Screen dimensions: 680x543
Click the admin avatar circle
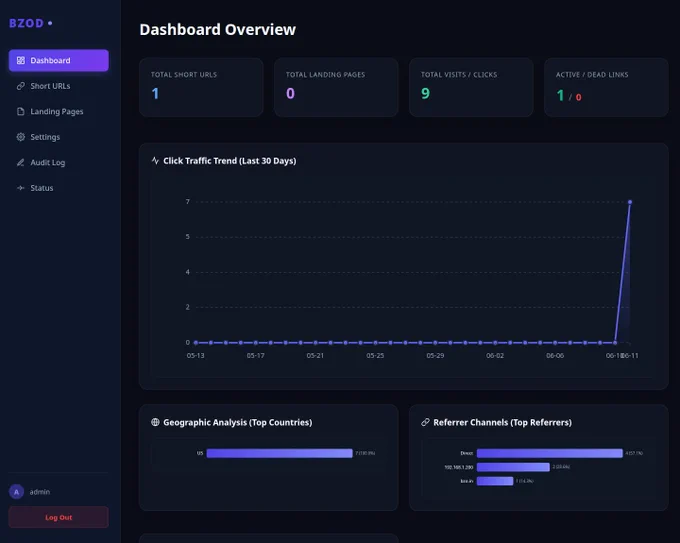pos(16,492)
